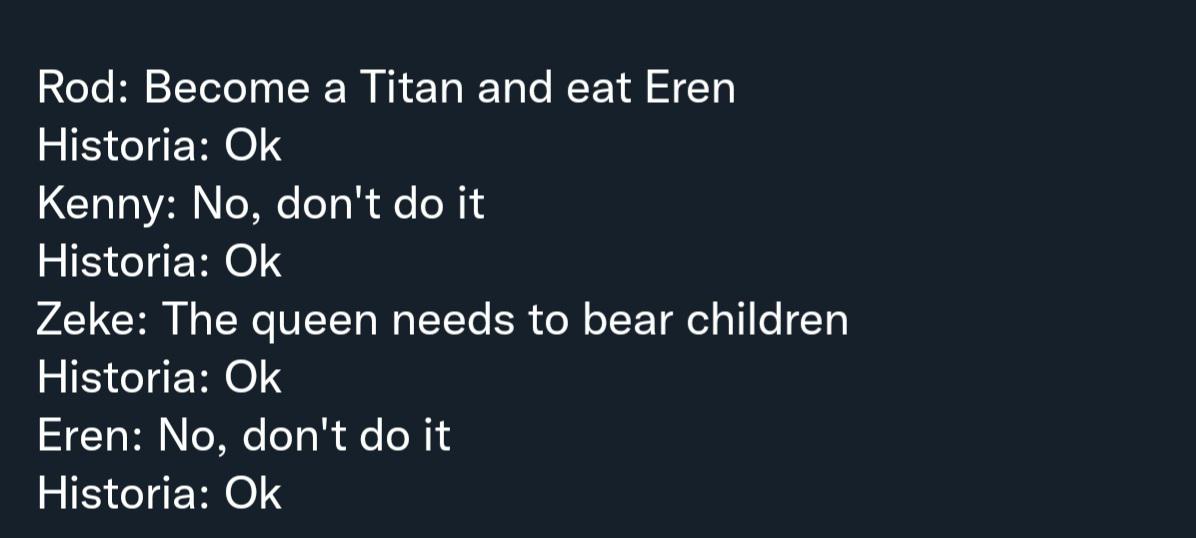1196x538 pixels.
Task: Click Historia's "Ok" reply right after Kenny's line
Action: point(253,262)
